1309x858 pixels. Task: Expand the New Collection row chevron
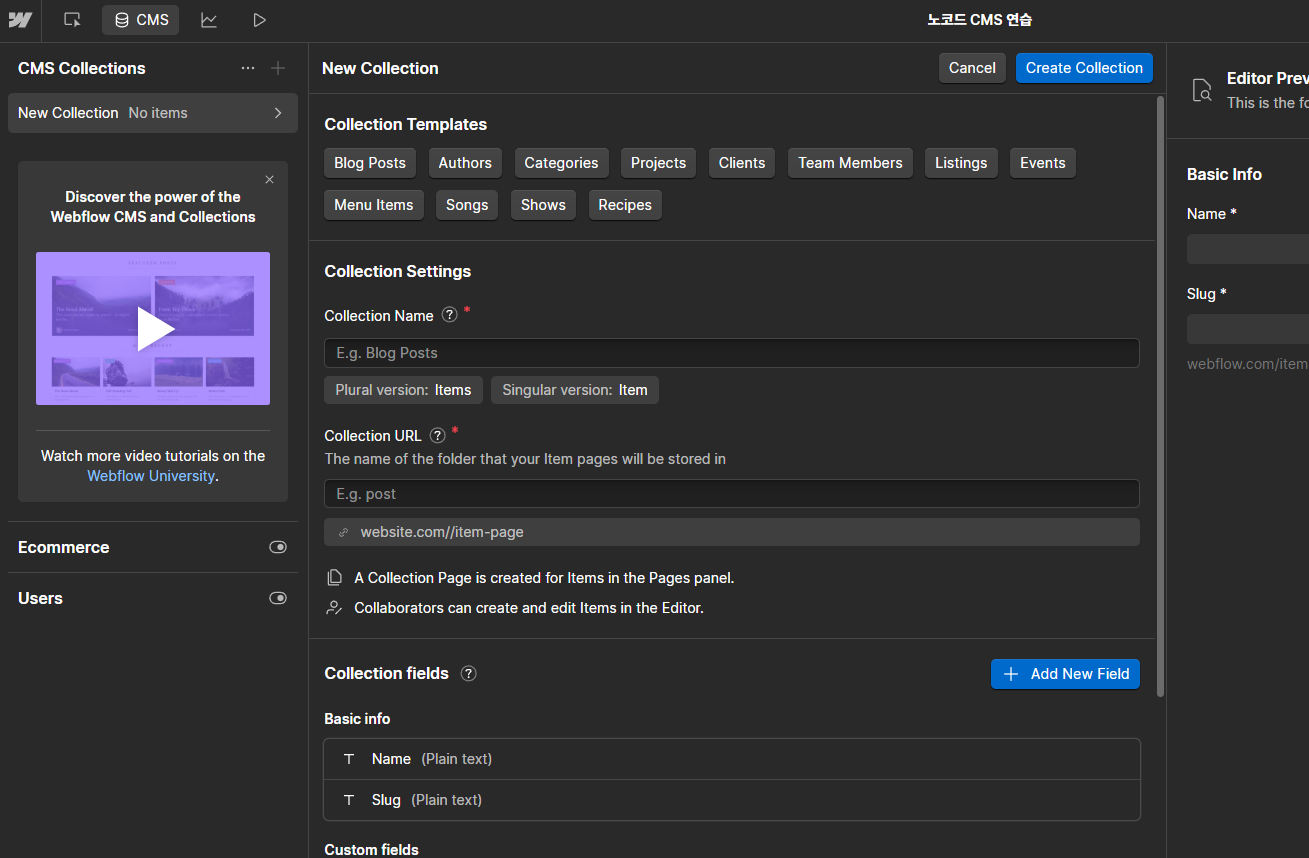point(278,113)
